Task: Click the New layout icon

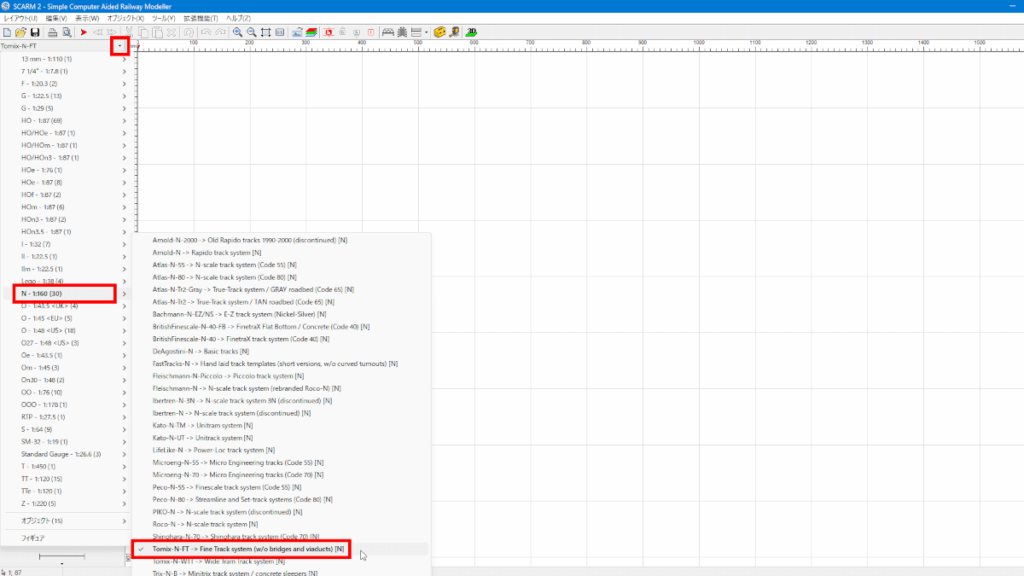Action: [8, 32]
